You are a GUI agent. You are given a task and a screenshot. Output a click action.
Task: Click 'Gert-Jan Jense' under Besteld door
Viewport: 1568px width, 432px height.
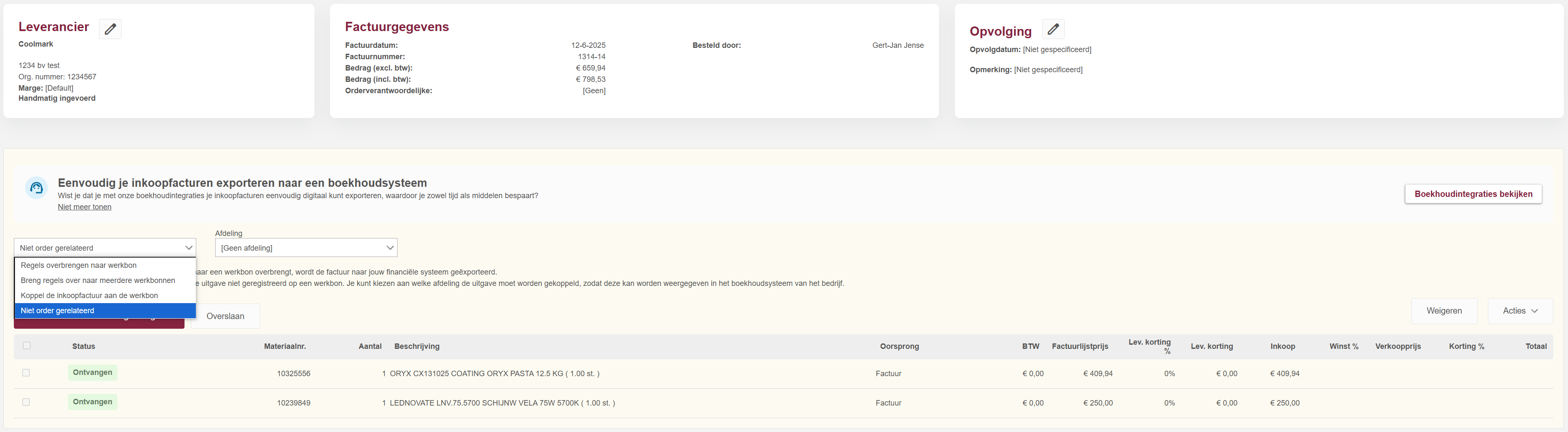[x=898, y=45]
